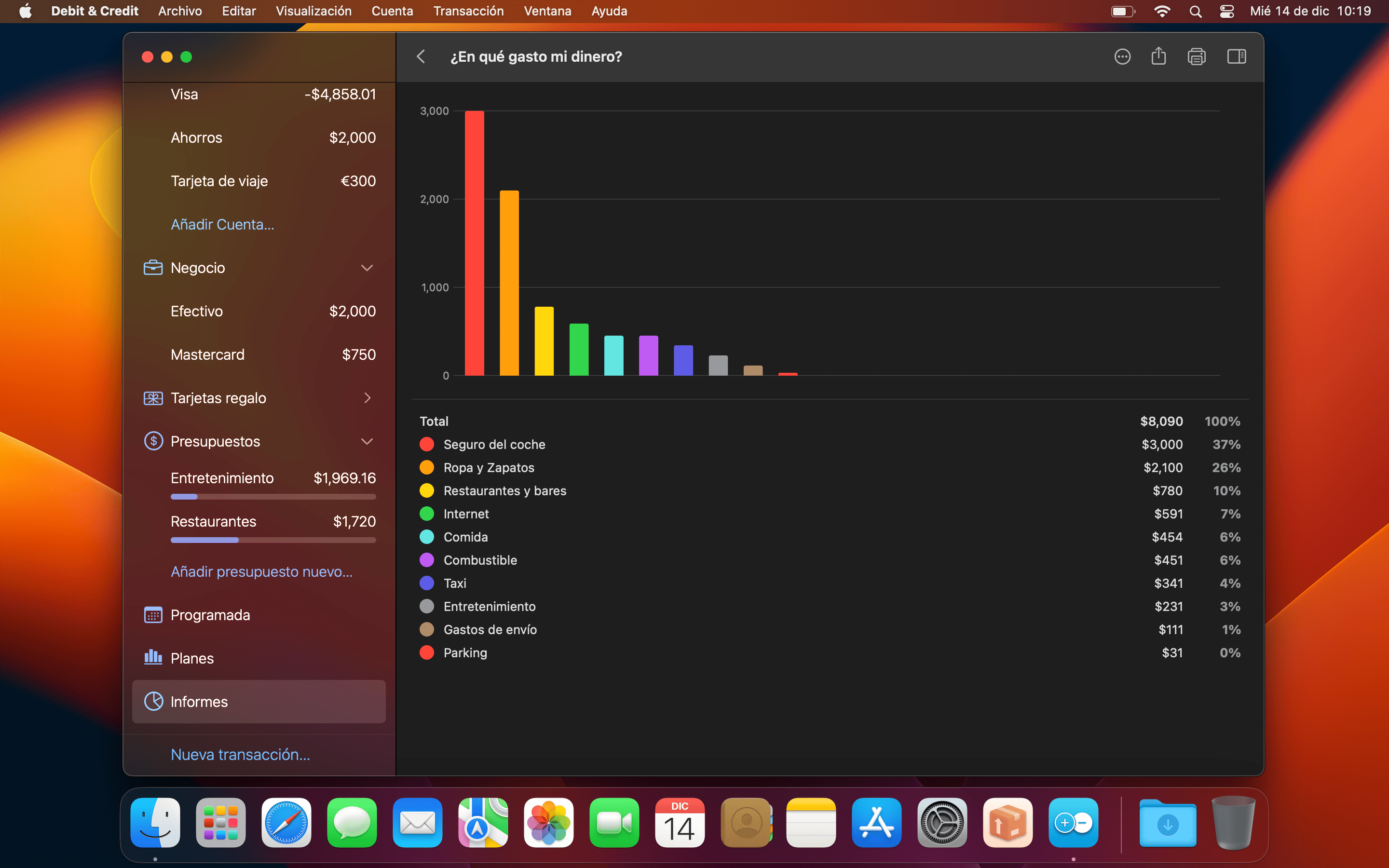Open the Downloads folder in the Dock
Image resolution: width=1389 pixels, height=868 pixels.
(x=1168, y=823)
